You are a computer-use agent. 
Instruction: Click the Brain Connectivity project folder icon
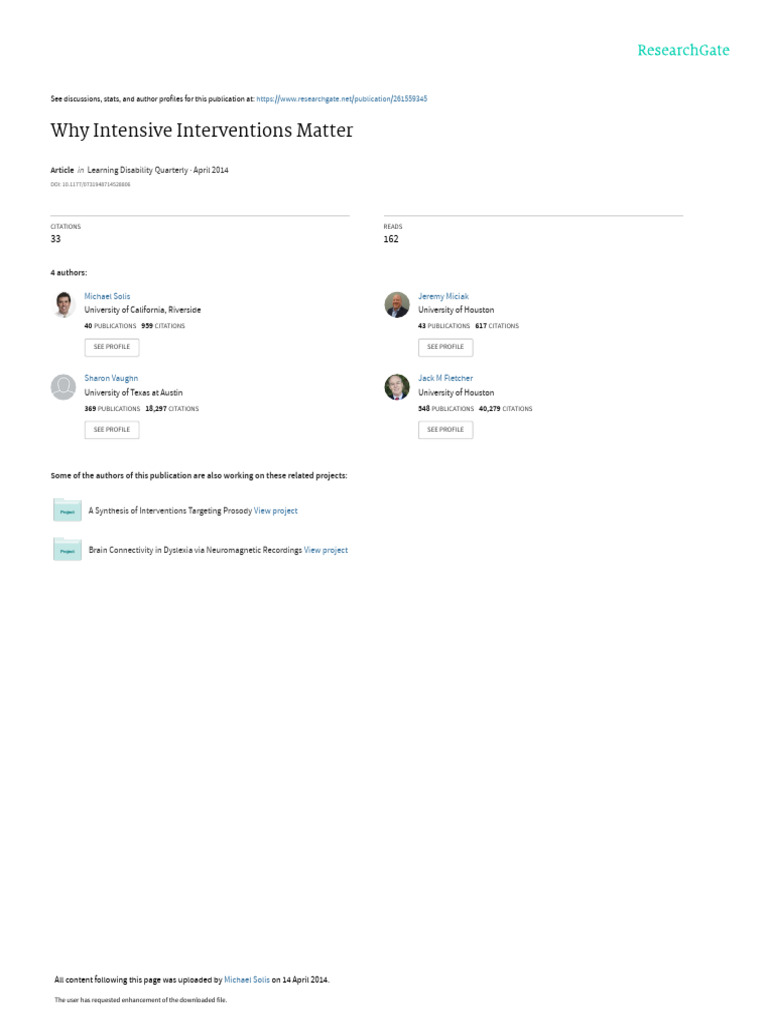click(x=67, y=549)
